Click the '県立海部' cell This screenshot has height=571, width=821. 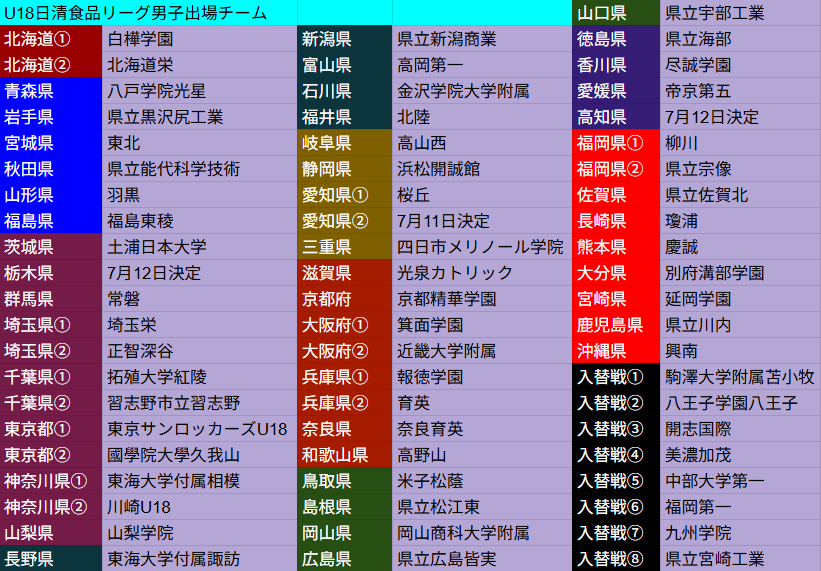[x=740, y=39]
